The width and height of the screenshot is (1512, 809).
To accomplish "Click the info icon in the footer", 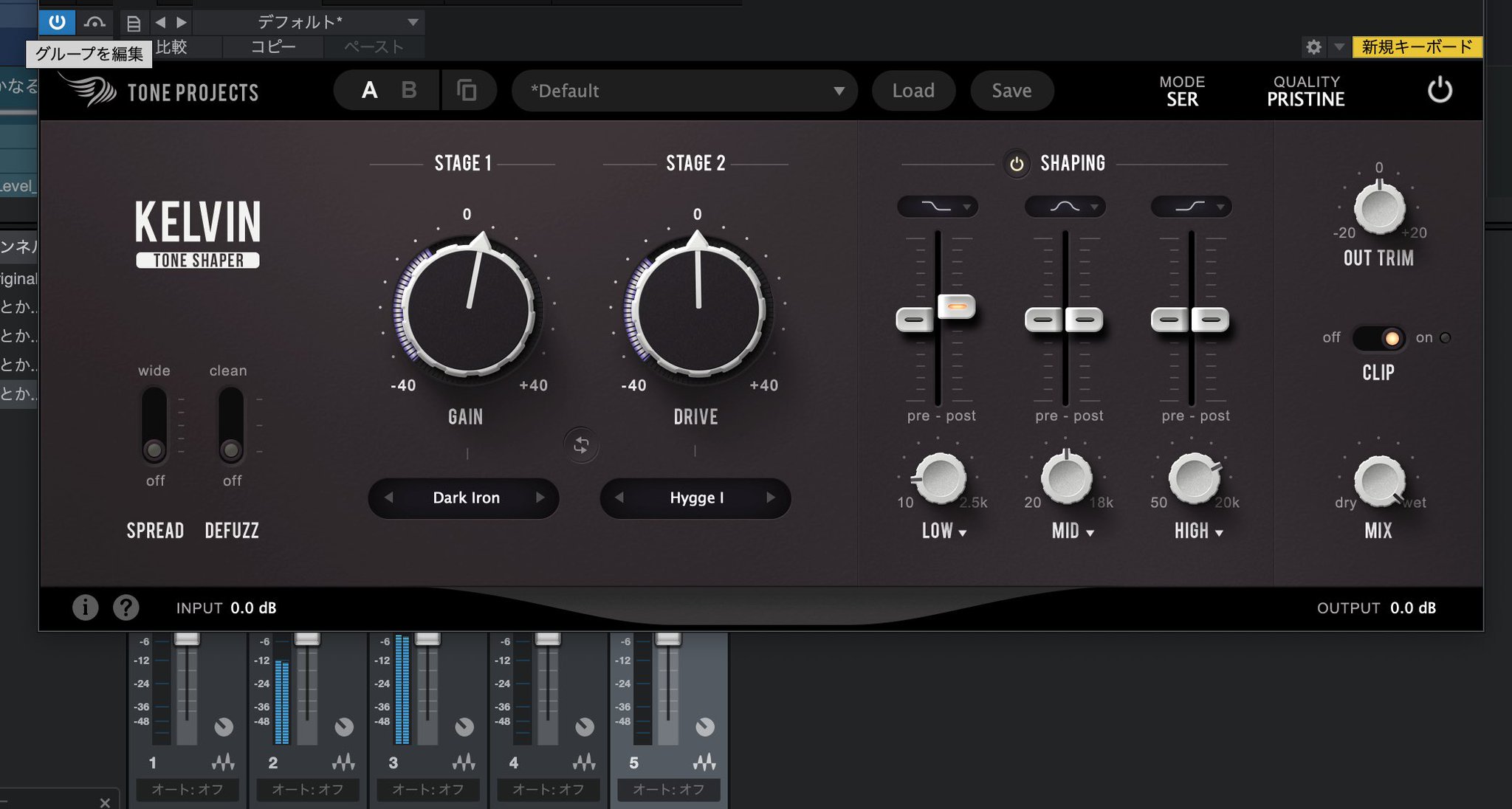I will pyautogui.click(x=85, y=607).
